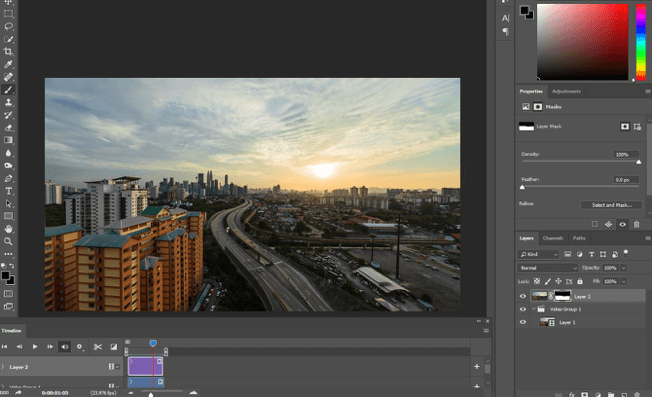Select the Brush tool
This screenshot has height=397, width=652.
pos(8,89)
